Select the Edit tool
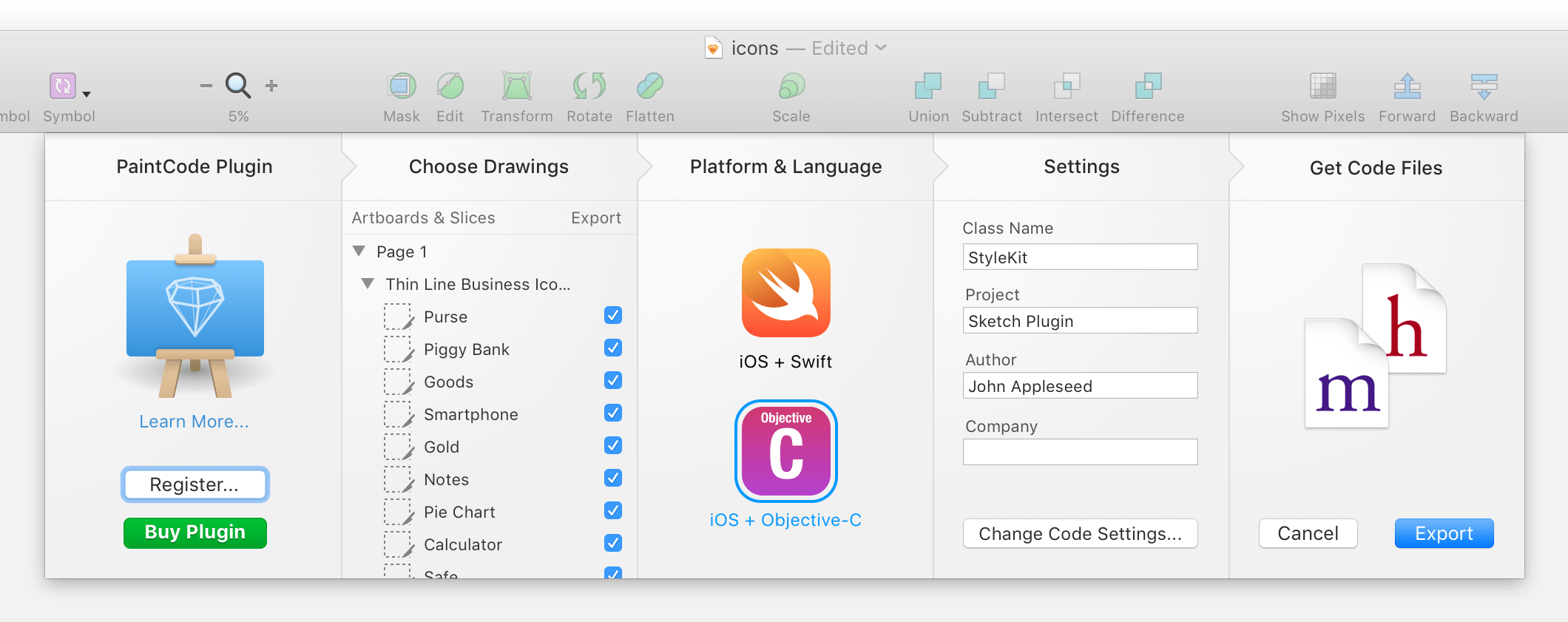The height and width of the screenshot is (622, 1568). 450,87
